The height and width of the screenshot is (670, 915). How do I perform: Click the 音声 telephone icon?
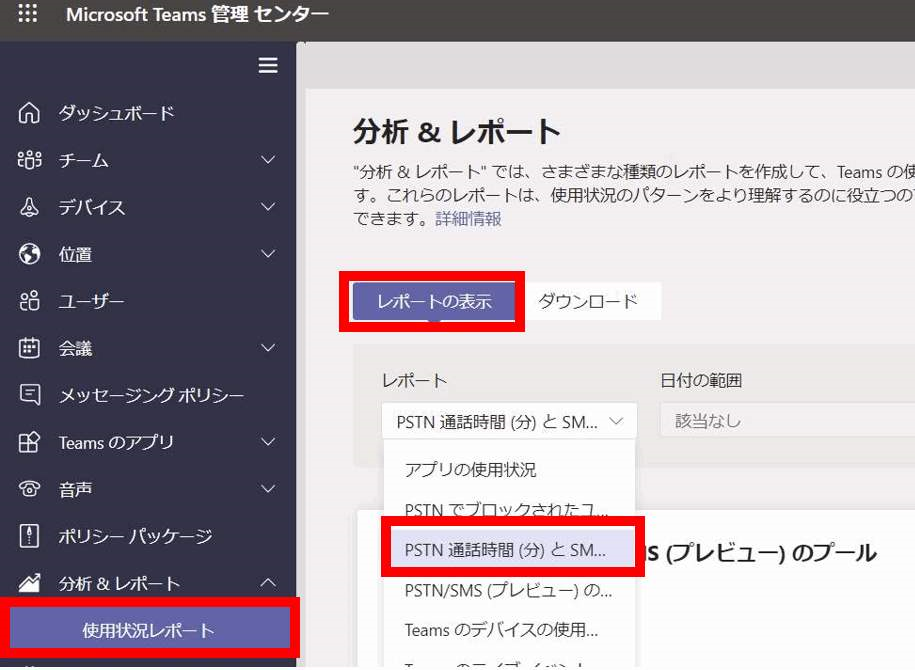pos(29,489)
